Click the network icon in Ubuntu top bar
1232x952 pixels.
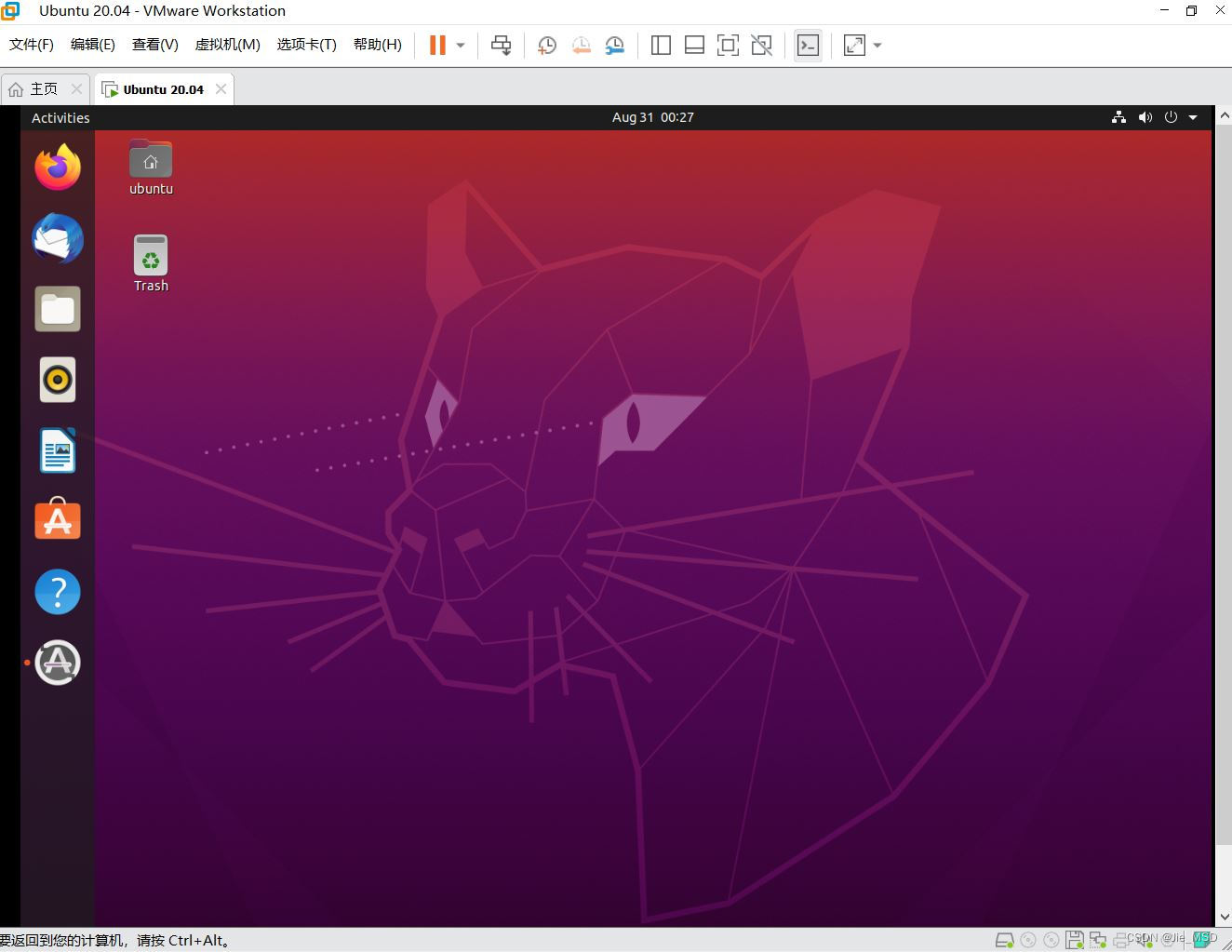[x=1118, y=117]
